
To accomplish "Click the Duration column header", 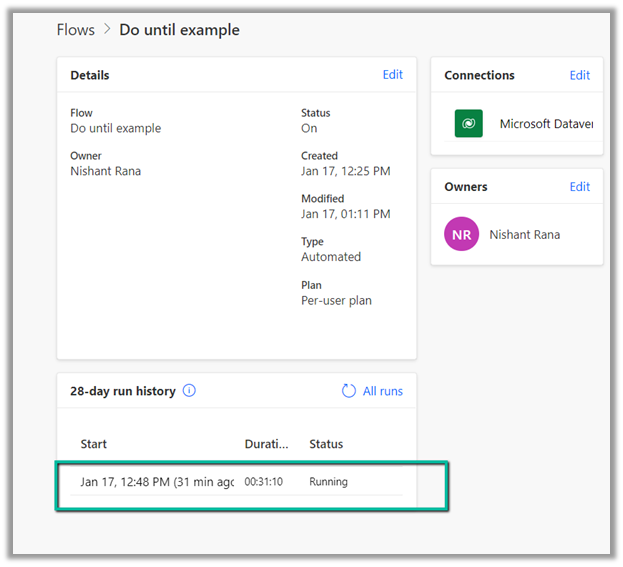I will pyautogui.click(x=266, y=444).
